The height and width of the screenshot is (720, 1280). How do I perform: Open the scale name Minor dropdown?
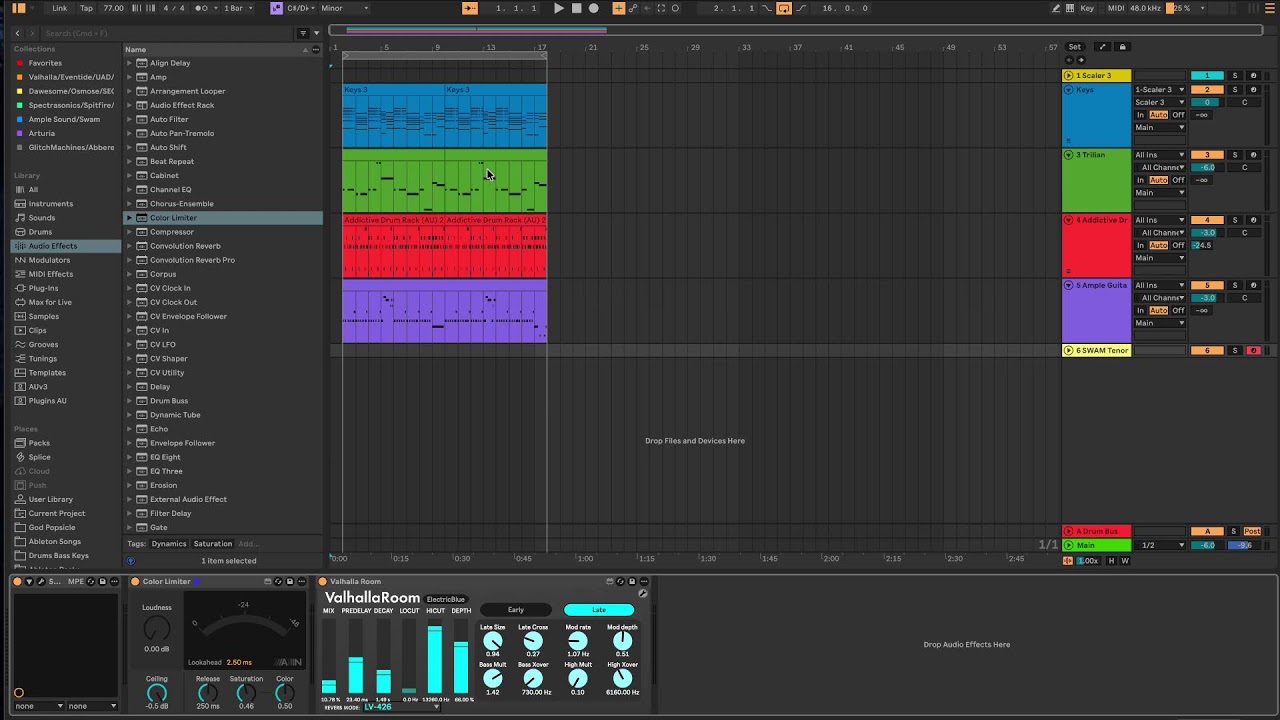pos(344,8)
